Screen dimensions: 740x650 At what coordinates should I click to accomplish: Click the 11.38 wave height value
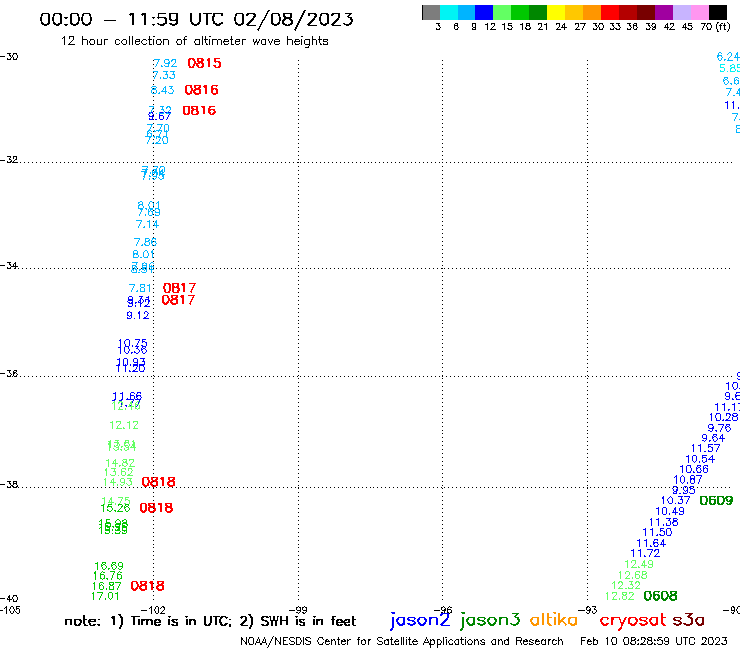664,522
